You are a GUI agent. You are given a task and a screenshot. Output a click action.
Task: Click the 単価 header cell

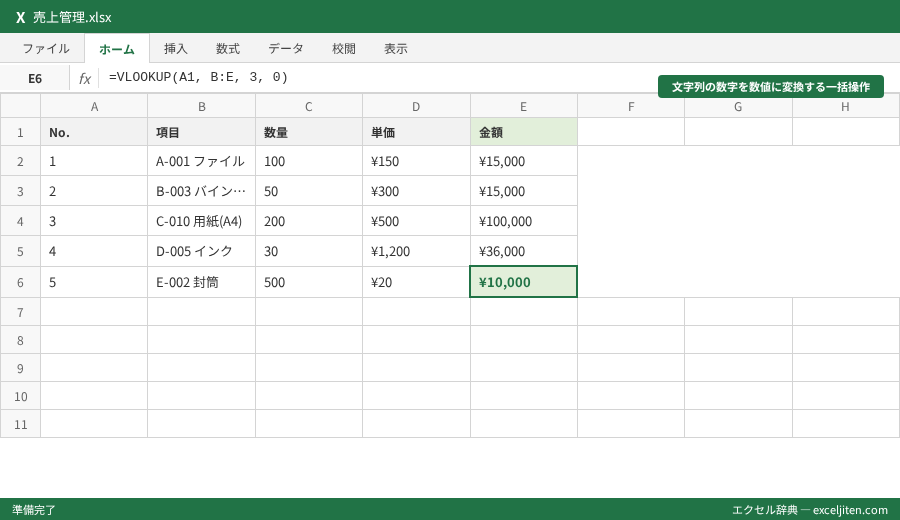click(416, 132)
